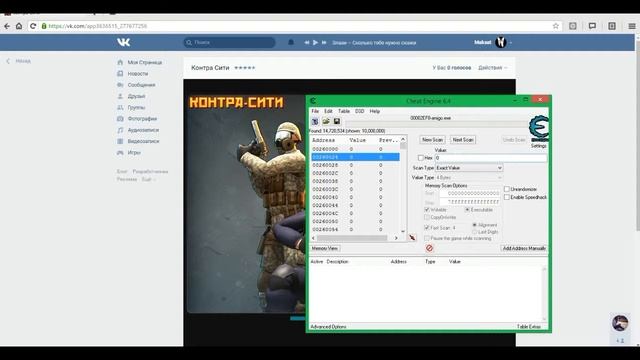The height and width of the screenshot is (360, 640).
Task: Enable the Unrandomizer checkbox
Action: coord(507,189)
